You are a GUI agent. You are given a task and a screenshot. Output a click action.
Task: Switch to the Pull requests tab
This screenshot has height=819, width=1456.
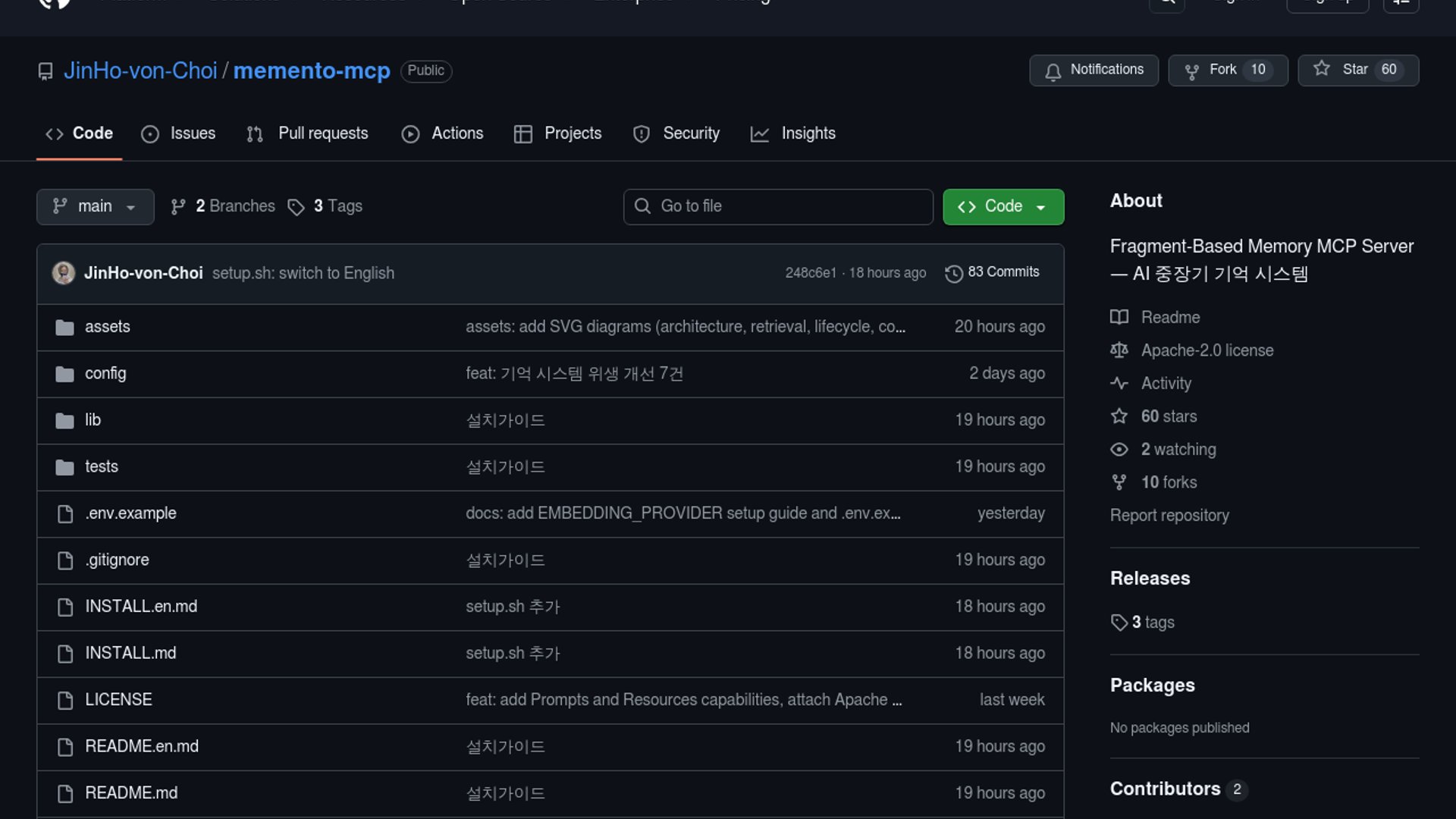pyautogui.click(x=308, y=133)
